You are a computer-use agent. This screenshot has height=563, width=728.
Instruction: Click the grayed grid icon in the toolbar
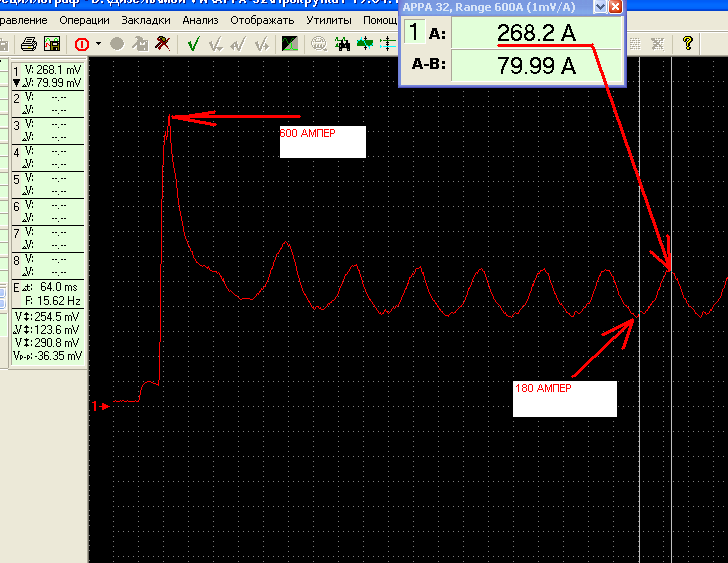635,44
